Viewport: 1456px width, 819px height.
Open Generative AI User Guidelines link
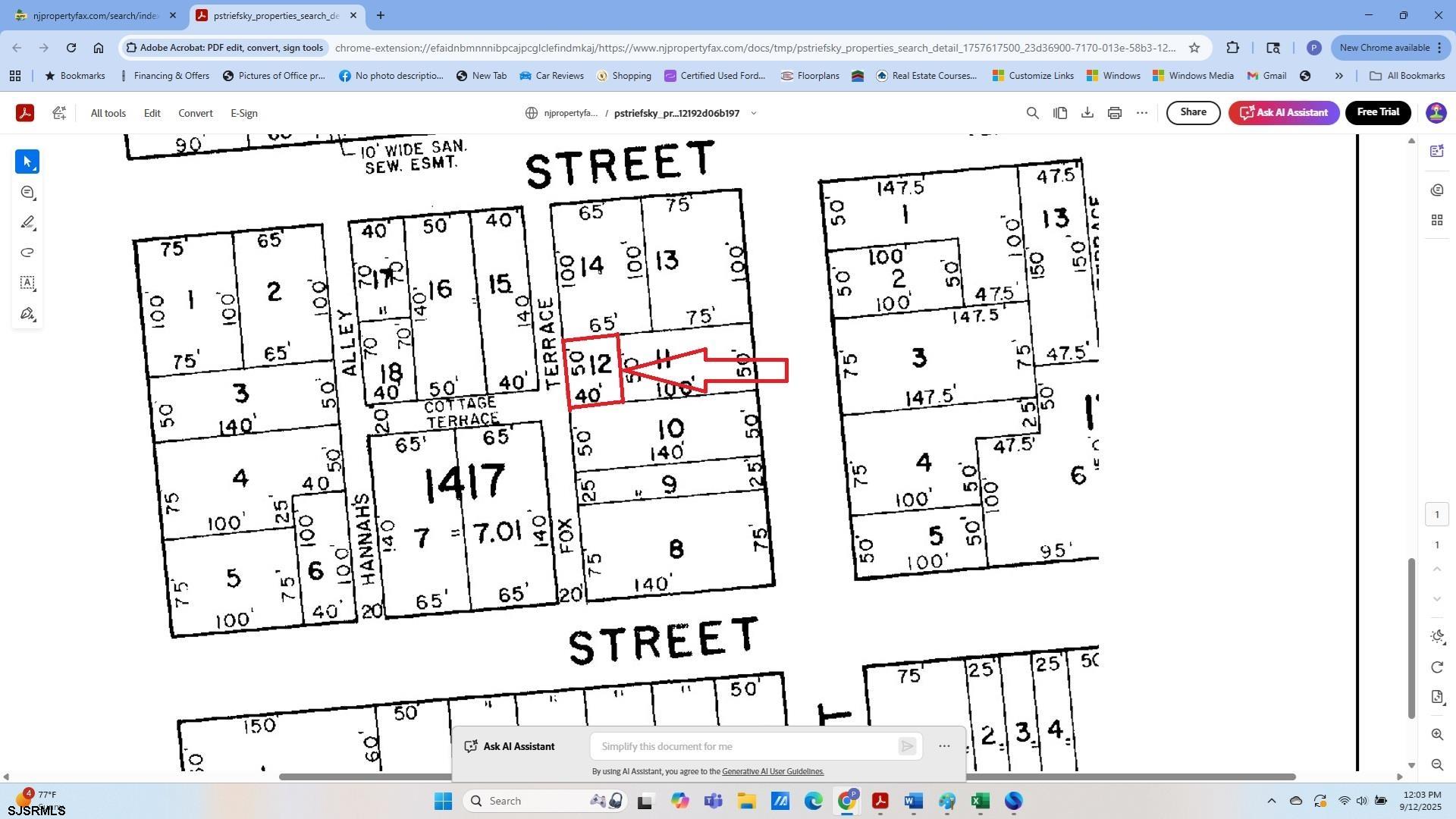772,772
